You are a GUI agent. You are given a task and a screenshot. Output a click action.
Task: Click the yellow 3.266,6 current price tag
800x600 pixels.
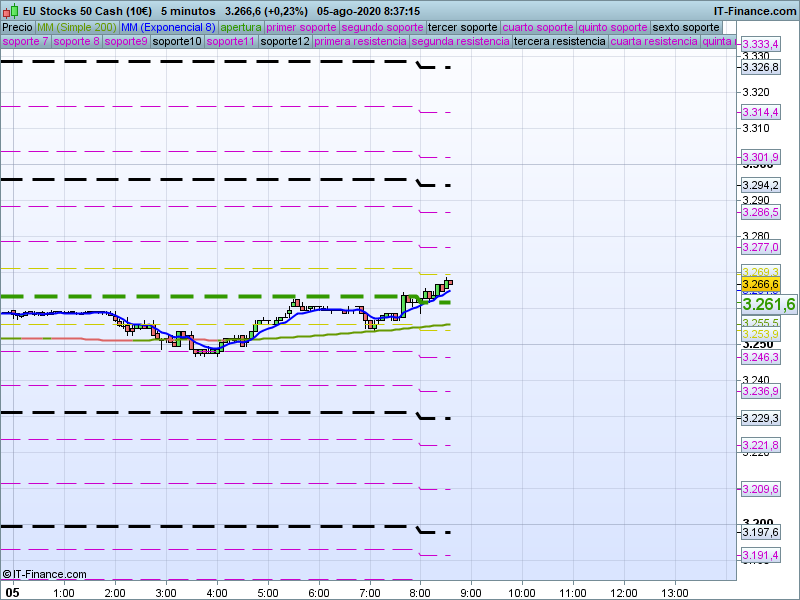click(760, 285)
